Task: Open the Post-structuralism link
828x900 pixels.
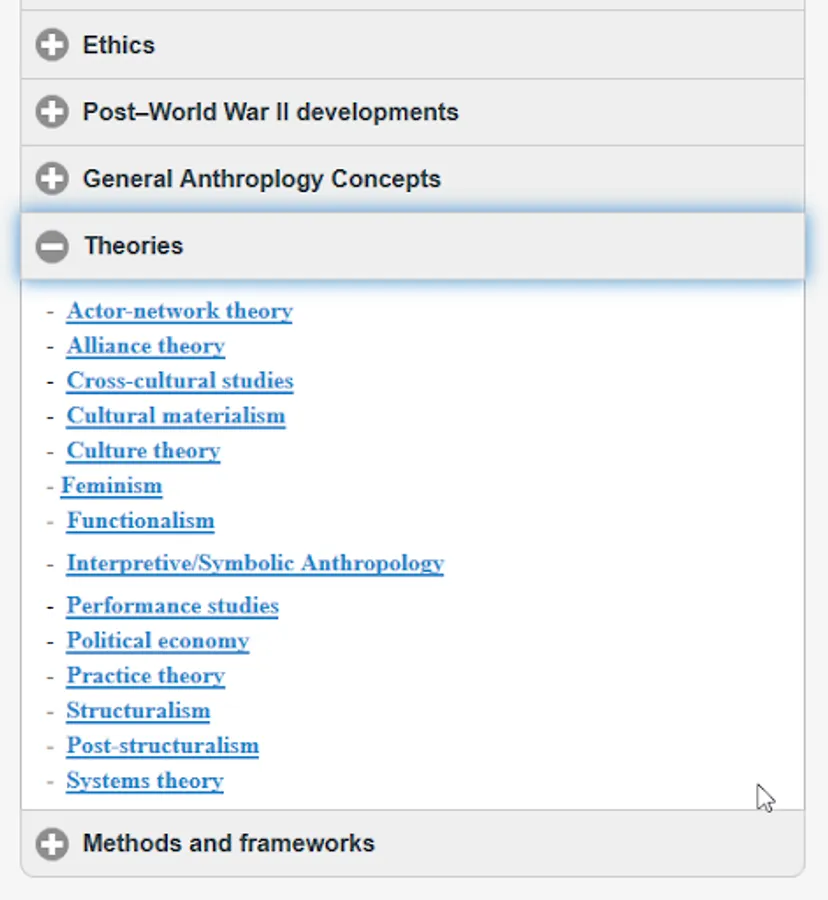Action: pyautogui.click(x=163, y=746)
